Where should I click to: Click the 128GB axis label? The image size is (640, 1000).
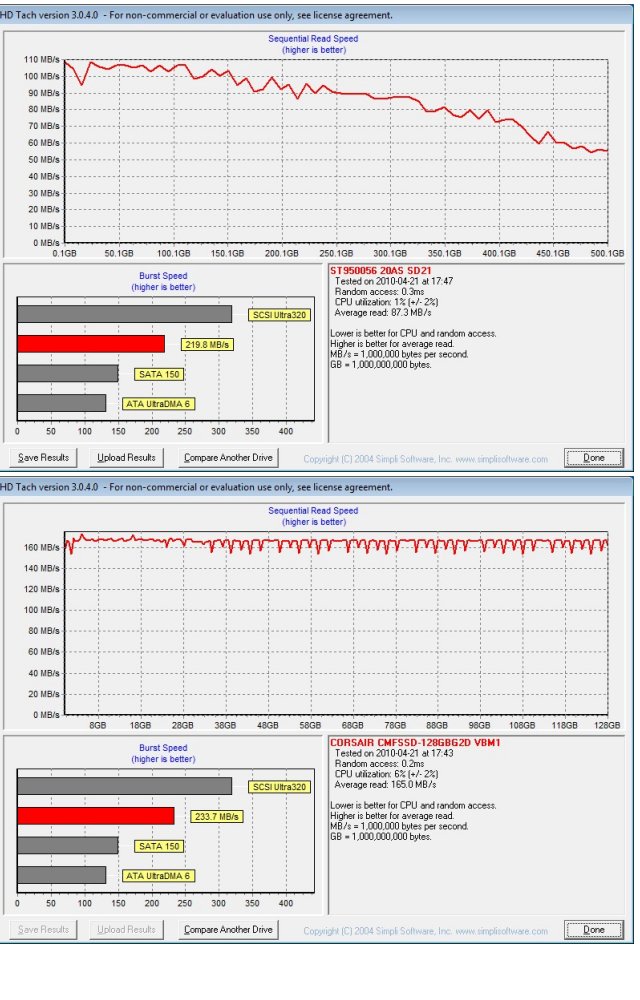pos(607,725)
